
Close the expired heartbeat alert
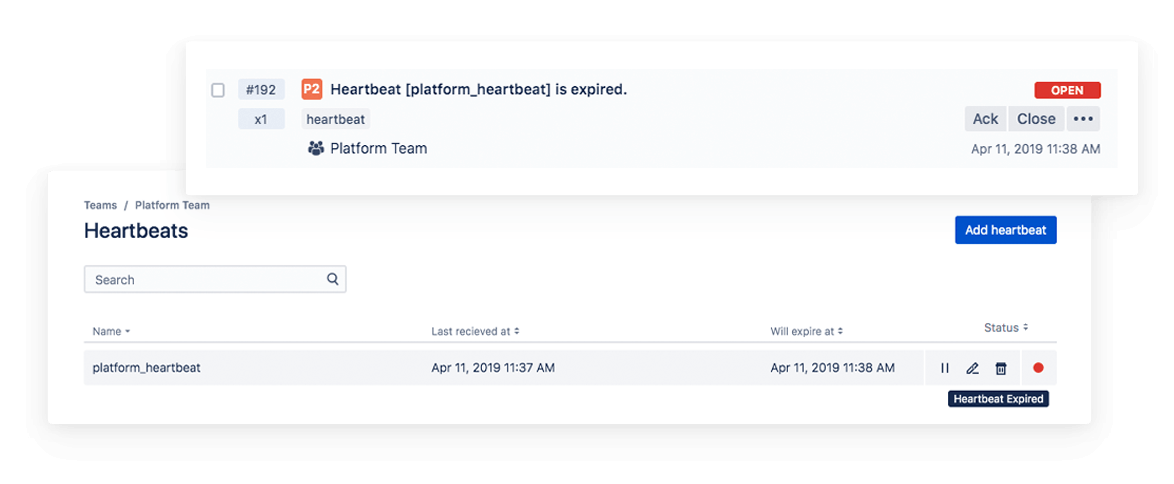pyautogui.click(x=1036, y=119)
